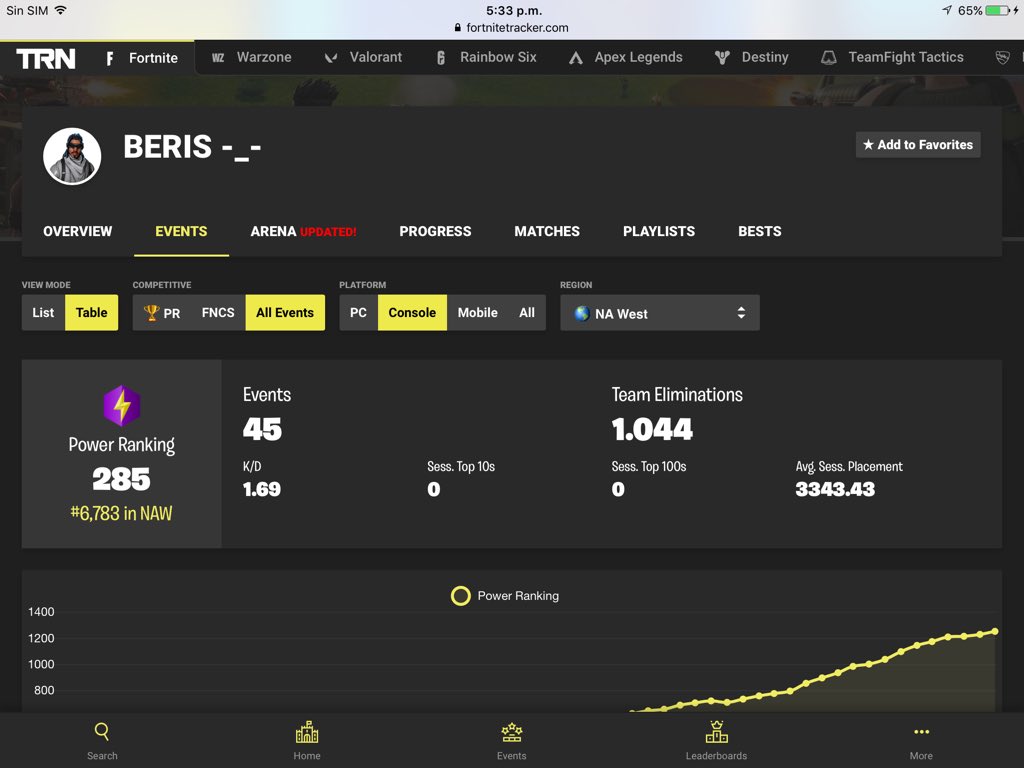Click the Apex Legends logo icon

pyautogui.click(x=575, y=58)
